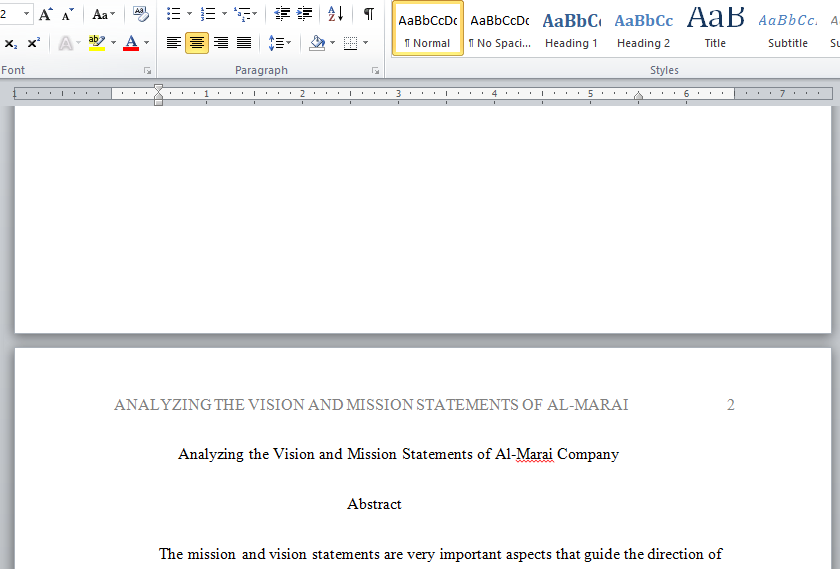Apply the Title style

(x=715, y=28)
